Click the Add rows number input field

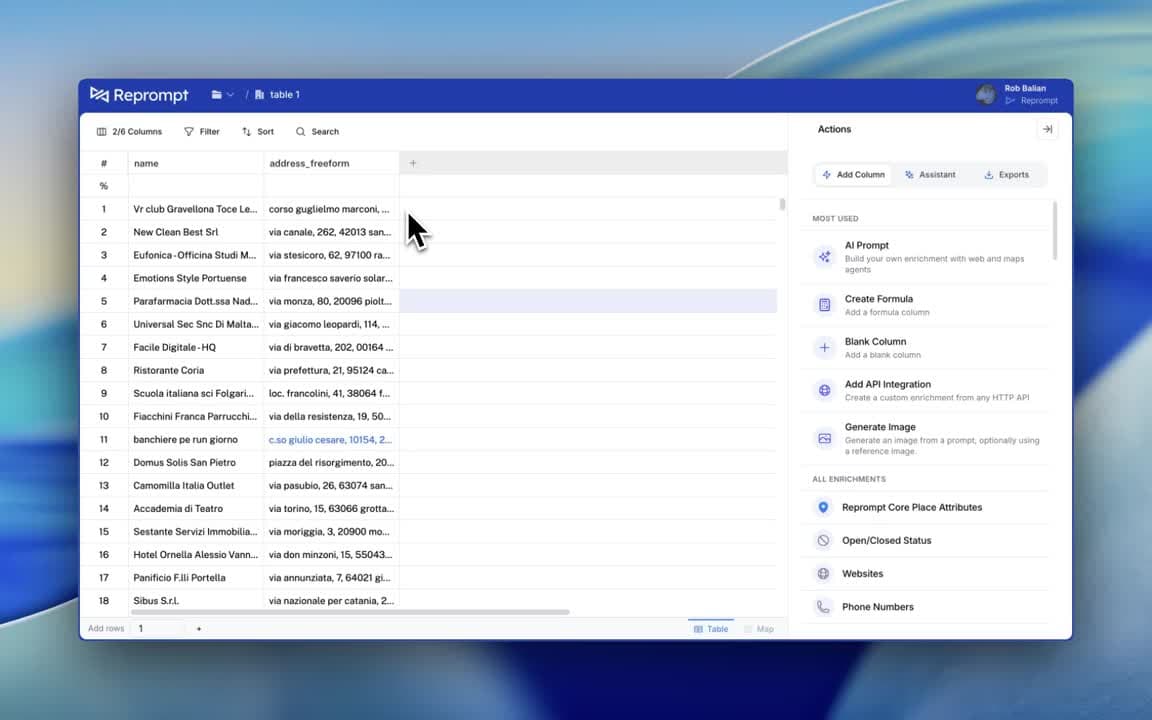[158, 629]
